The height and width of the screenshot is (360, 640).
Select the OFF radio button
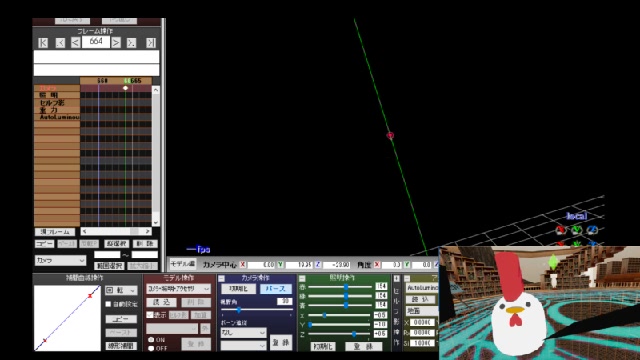click(151, 348)
